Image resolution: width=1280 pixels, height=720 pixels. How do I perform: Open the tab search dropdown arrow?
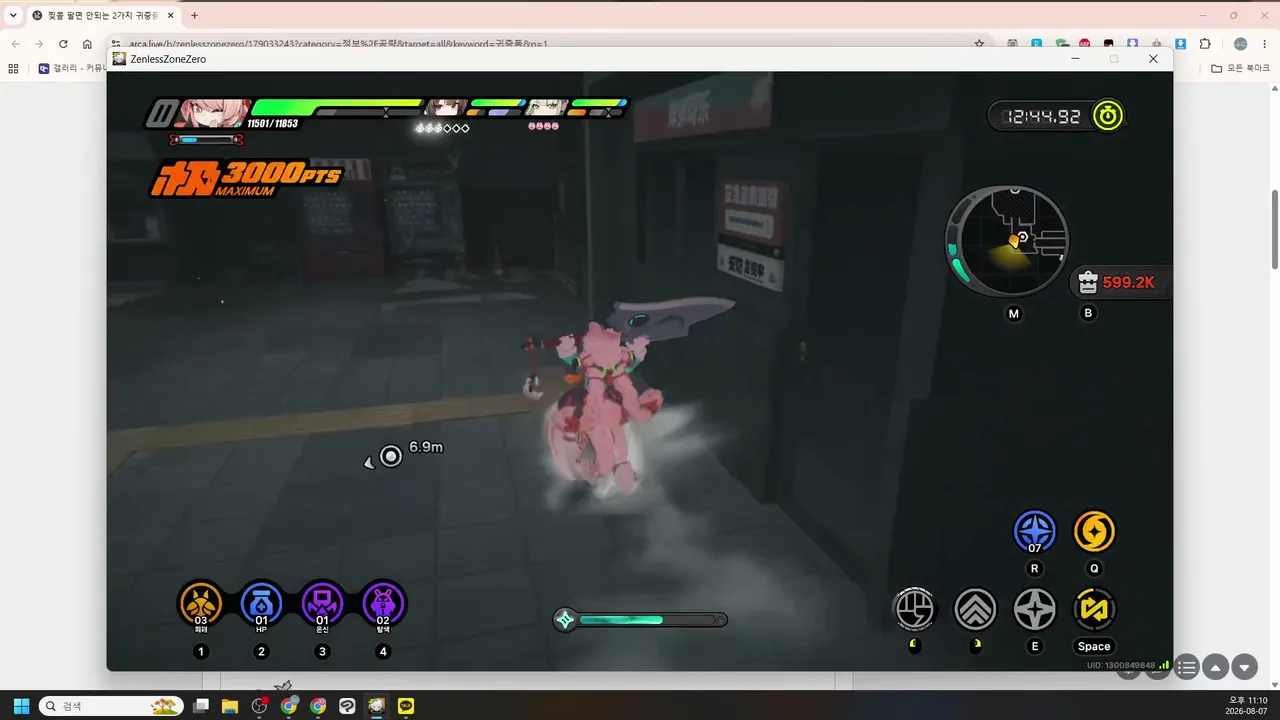pyautogui.click(x=13, y=15)
